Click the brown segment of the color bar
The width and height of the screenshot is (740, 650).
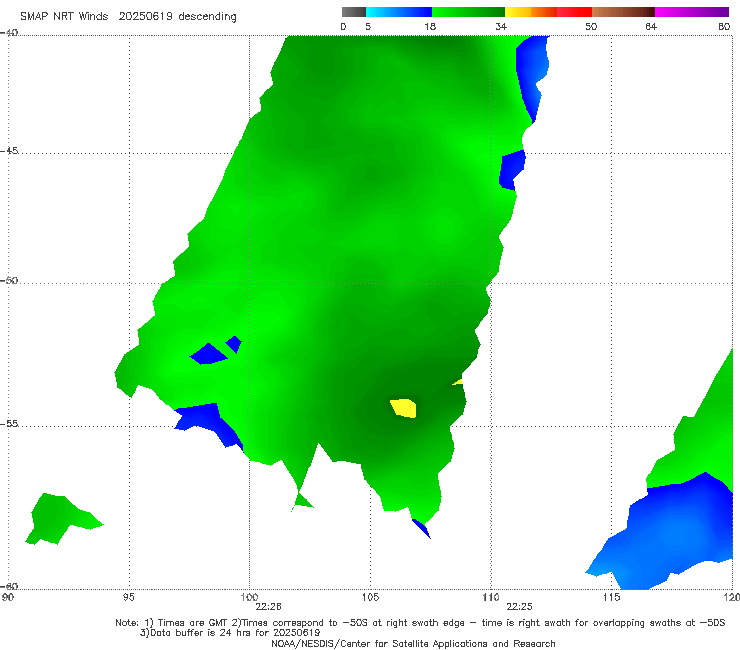[623, 12]
